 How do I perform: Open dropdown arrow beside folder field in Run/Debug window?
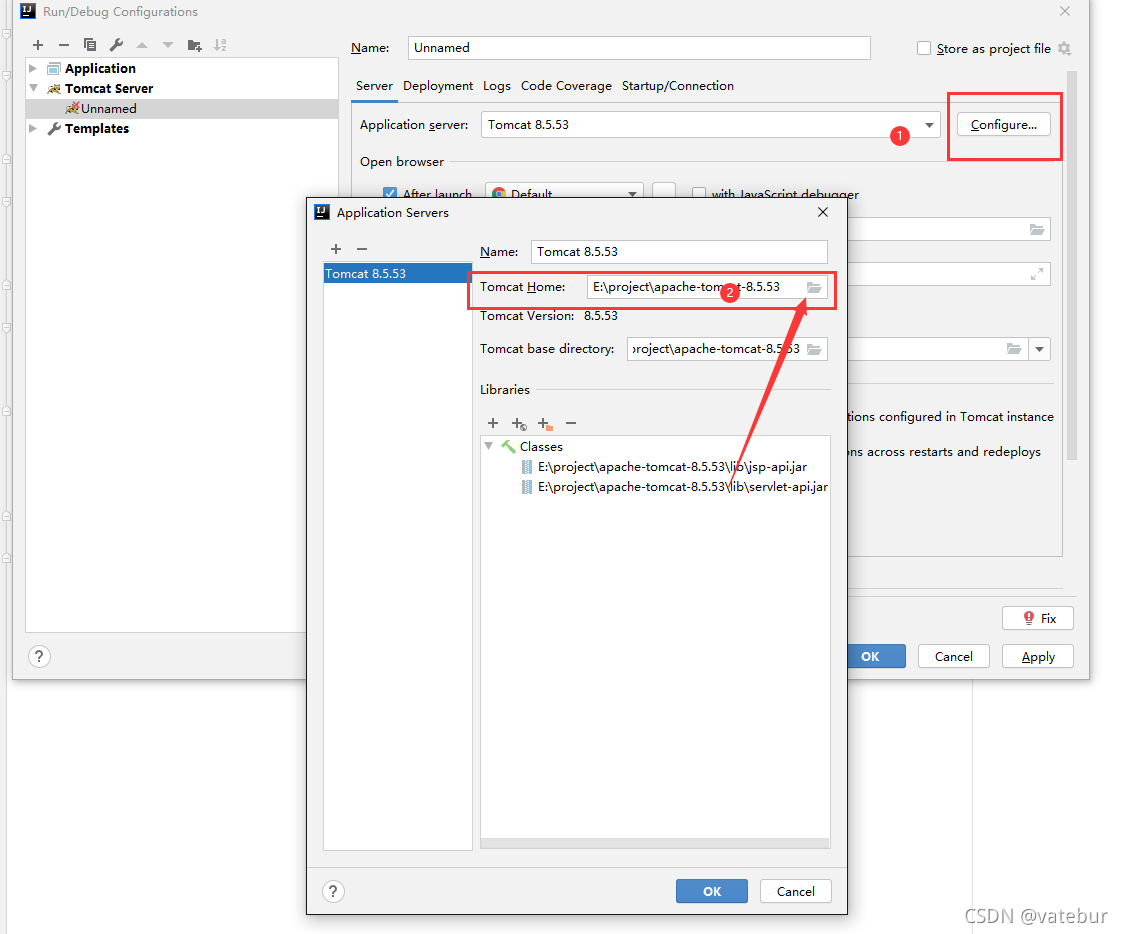[1039, 350]
